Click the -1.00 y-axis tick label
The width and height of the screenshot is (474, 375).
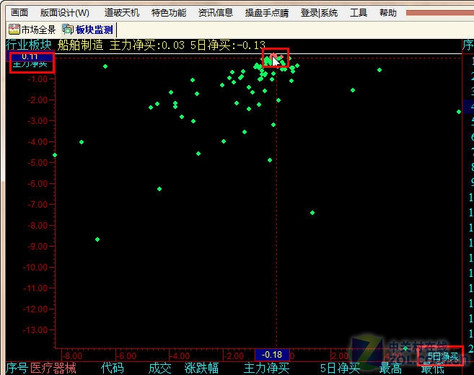[38, 79]
